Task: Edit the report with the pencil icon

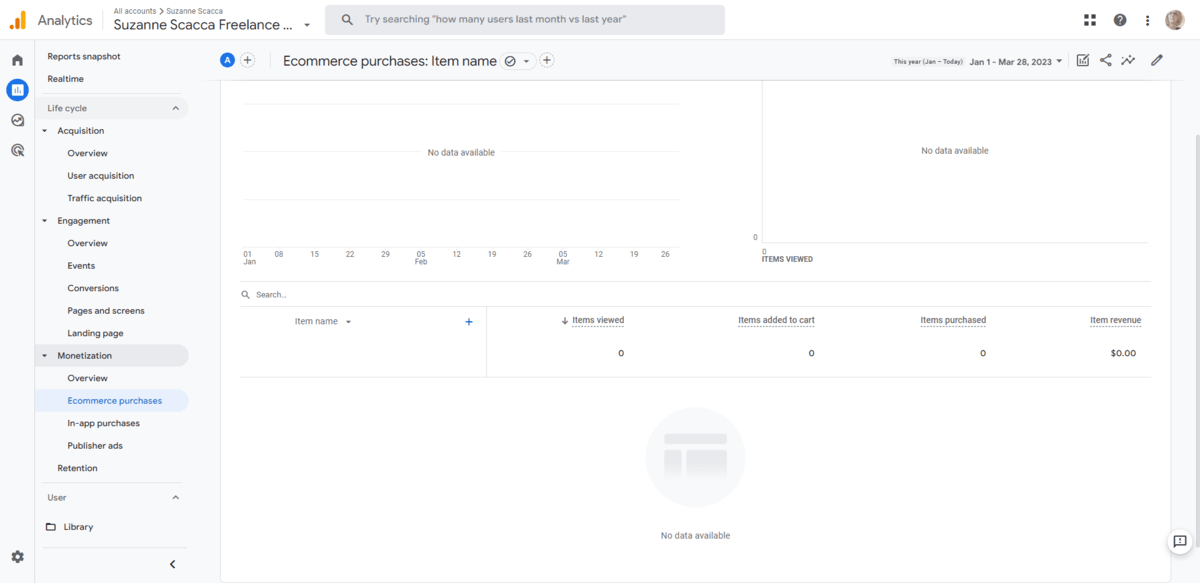Action: click(x=1156, y=60)
